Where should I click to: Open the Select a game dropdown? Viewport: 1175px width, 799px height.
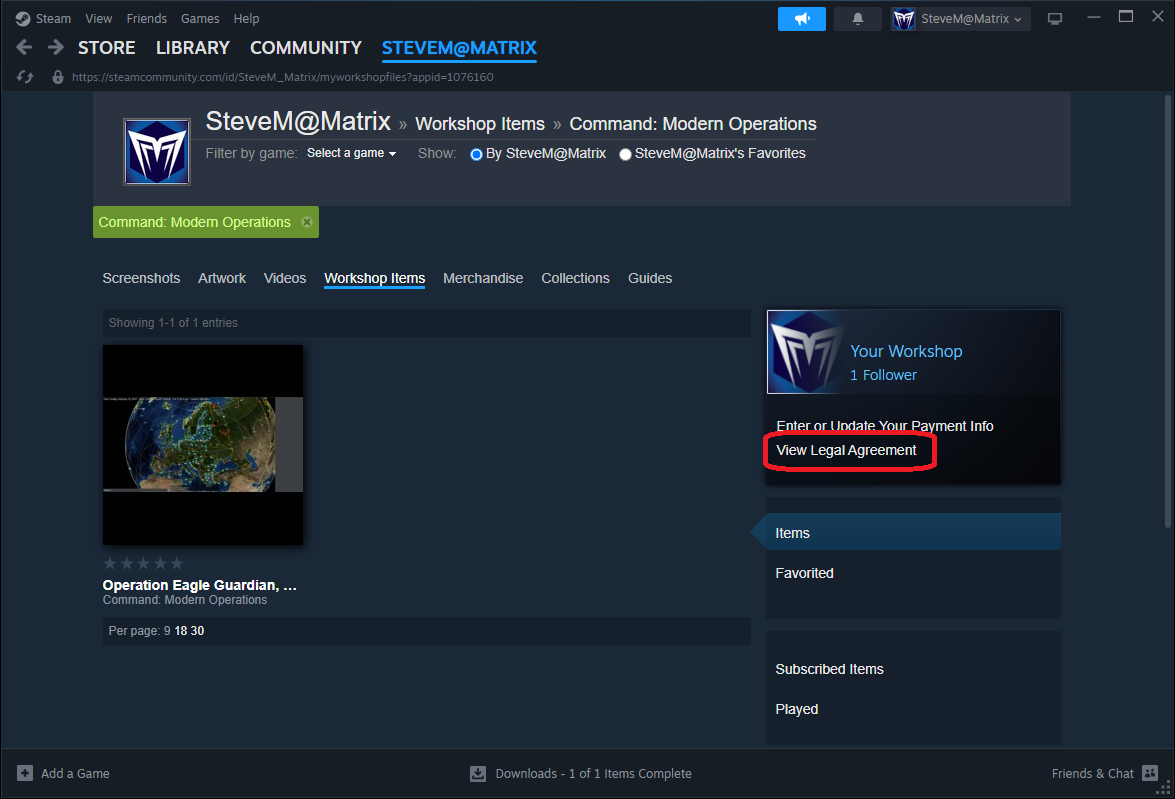coord(351,153)
